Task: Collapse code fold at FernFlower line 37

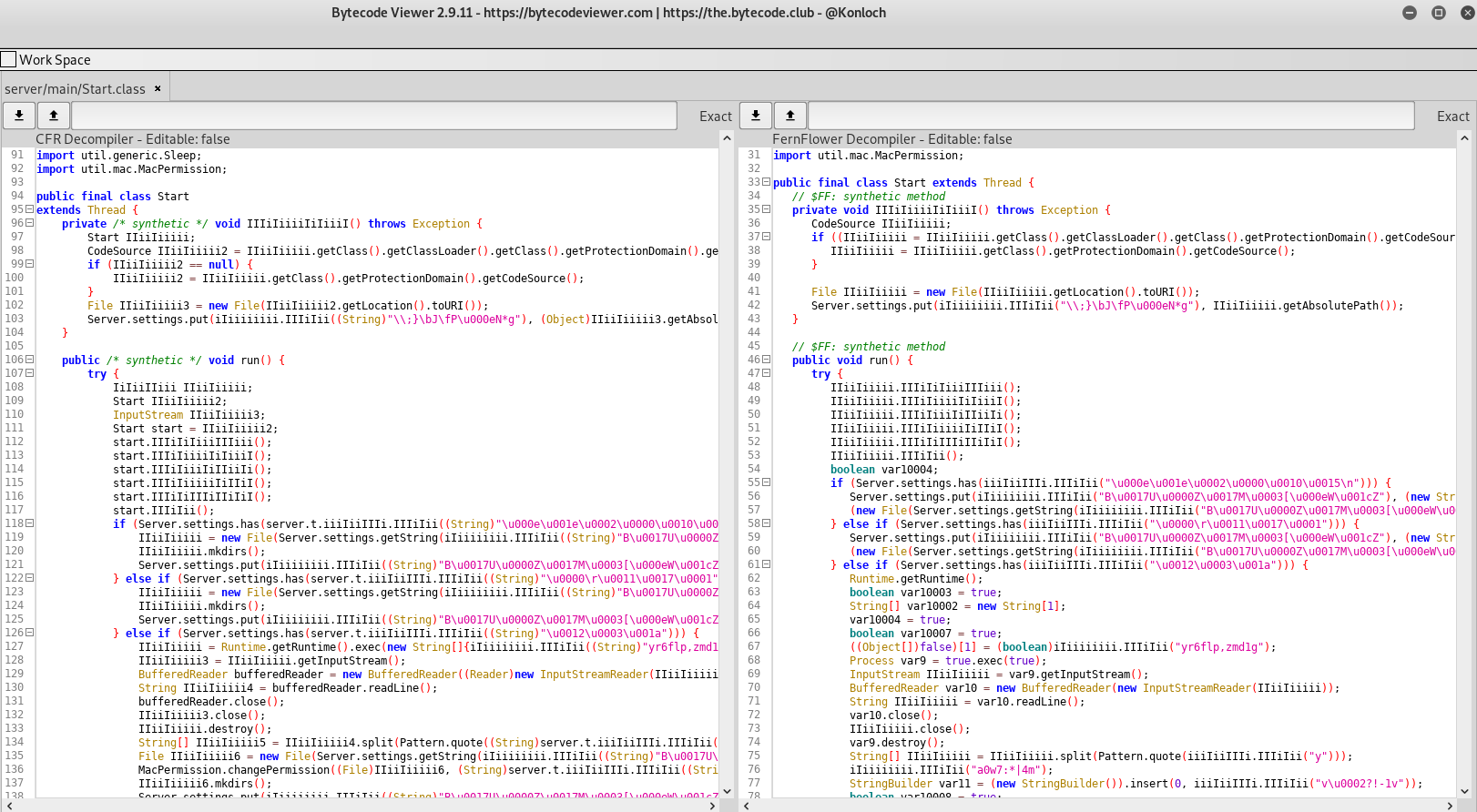Action: click(766, 237)
